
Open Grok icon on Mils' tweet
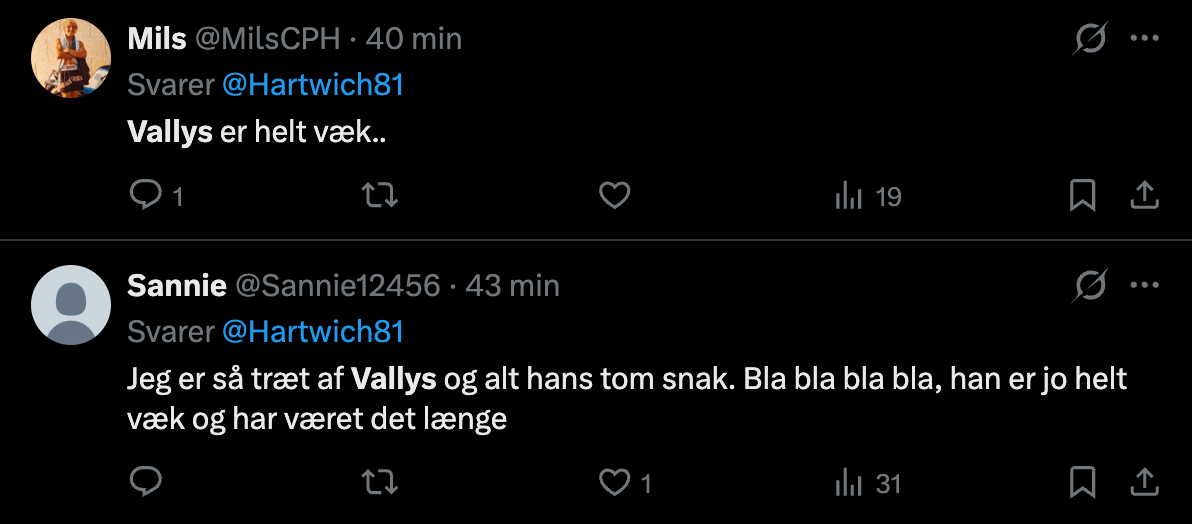tap(1090, 40)
